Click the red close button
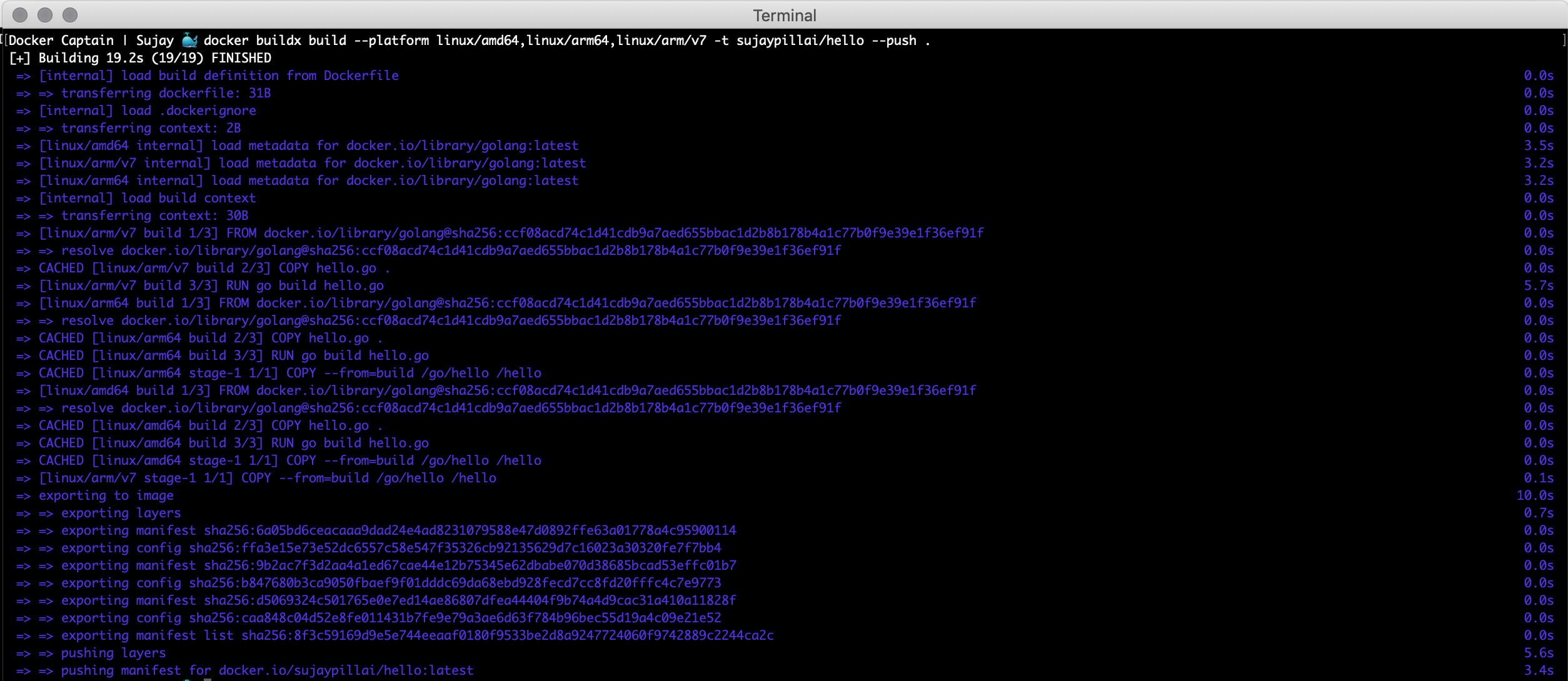Image resolution: width=1568 pixels, height=681 pixels. click(x=19, y=15)
